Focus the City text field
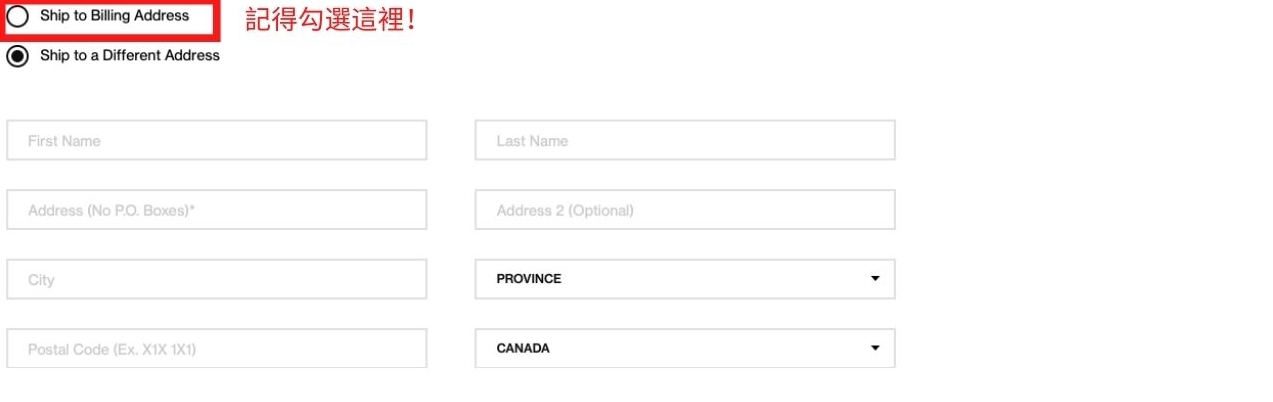Viewport: 1273px width, 402px height. [x=216, y=280]
